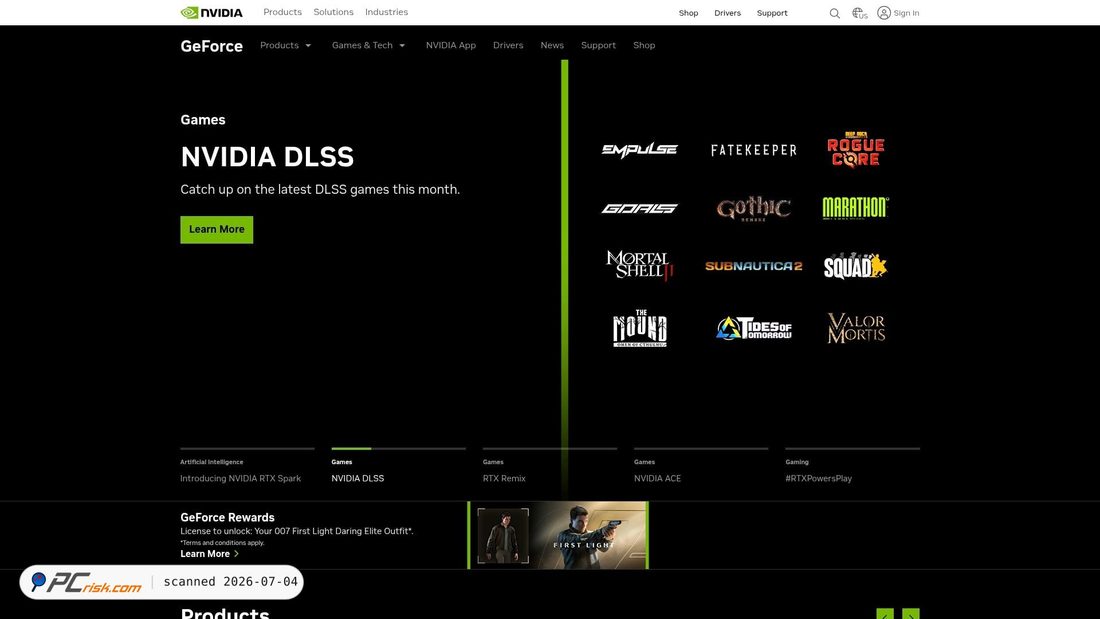This screenshot has height=619, width=1100.
Task: Switch to NVIDIA DLSS slide tab
Action: (357, 478)
